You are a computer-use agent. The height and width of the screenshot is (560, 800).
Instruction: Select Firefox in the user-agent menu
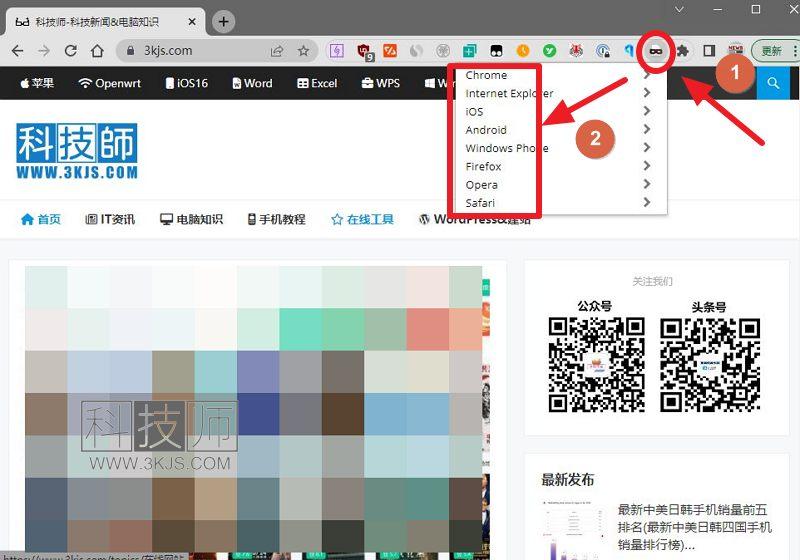pos(483,167)
